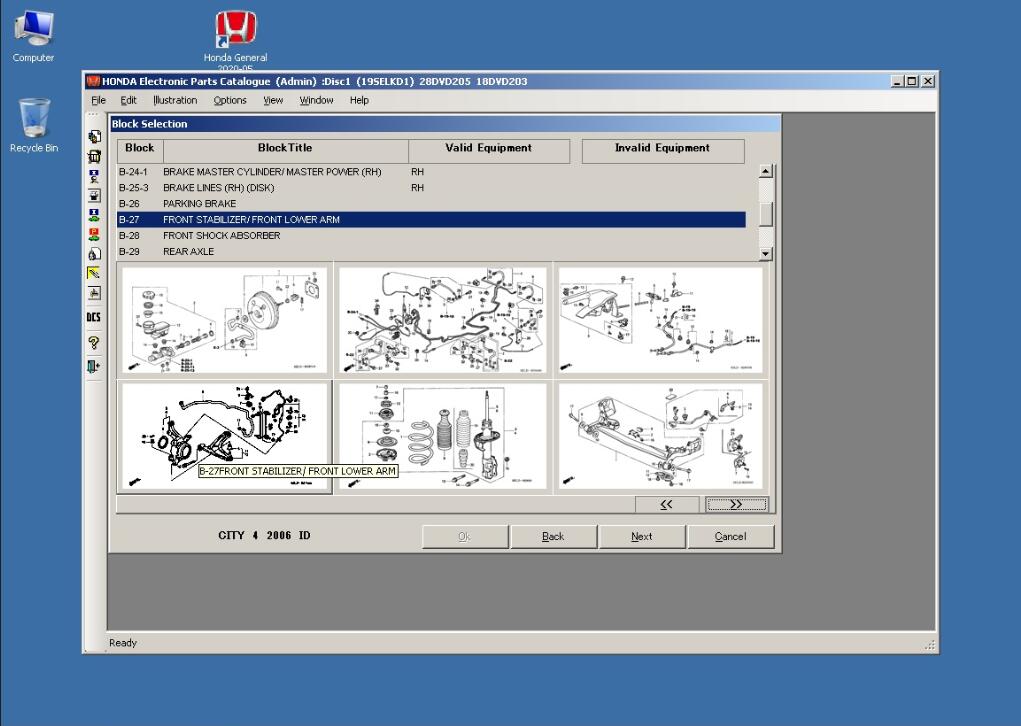1021x726 pixels.
Task: Click the Block column header
Action: coord(140,150)
